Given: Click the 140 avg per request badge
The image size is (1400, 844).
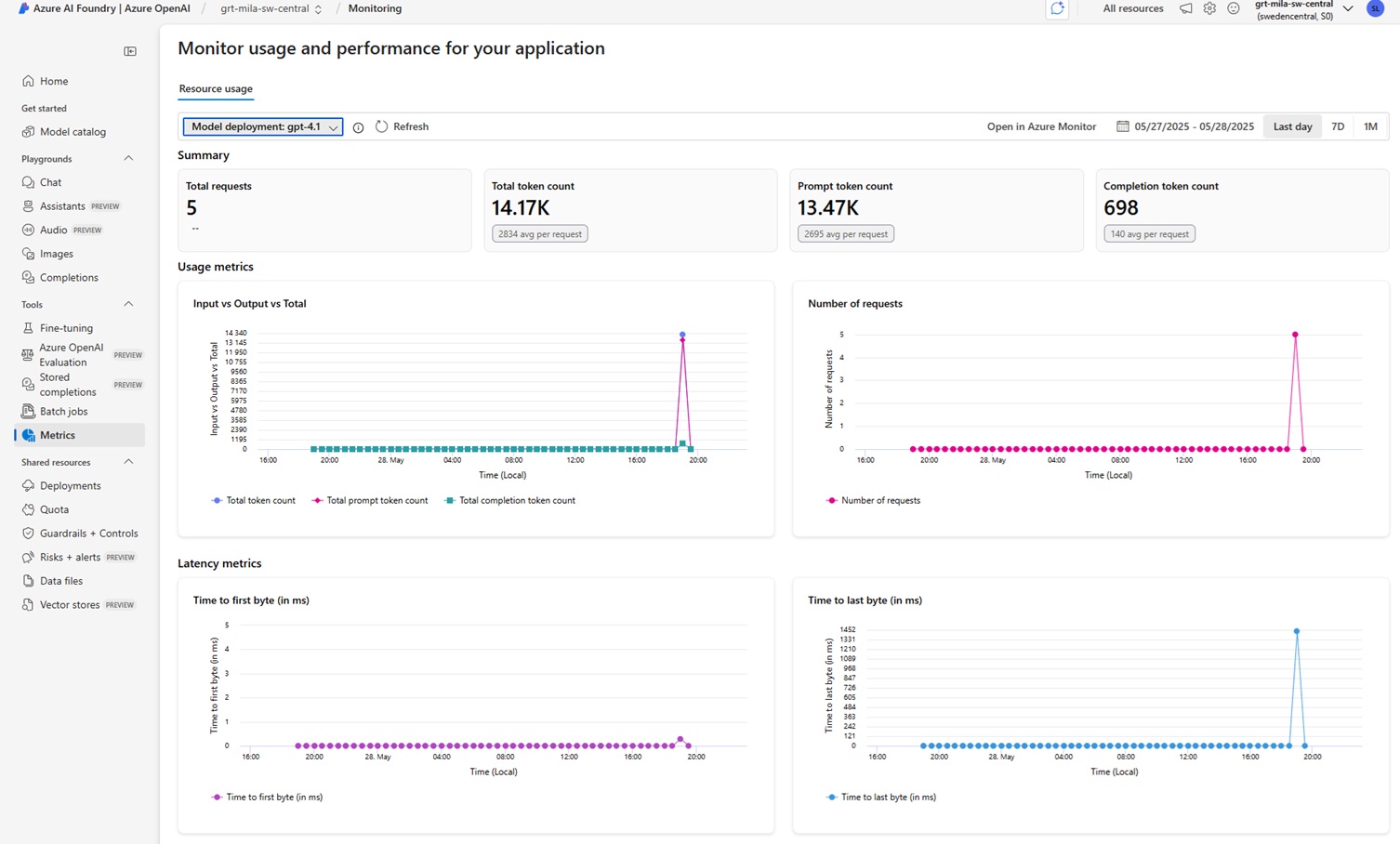Looking at the screenshot, I should tap(1149, 234).
